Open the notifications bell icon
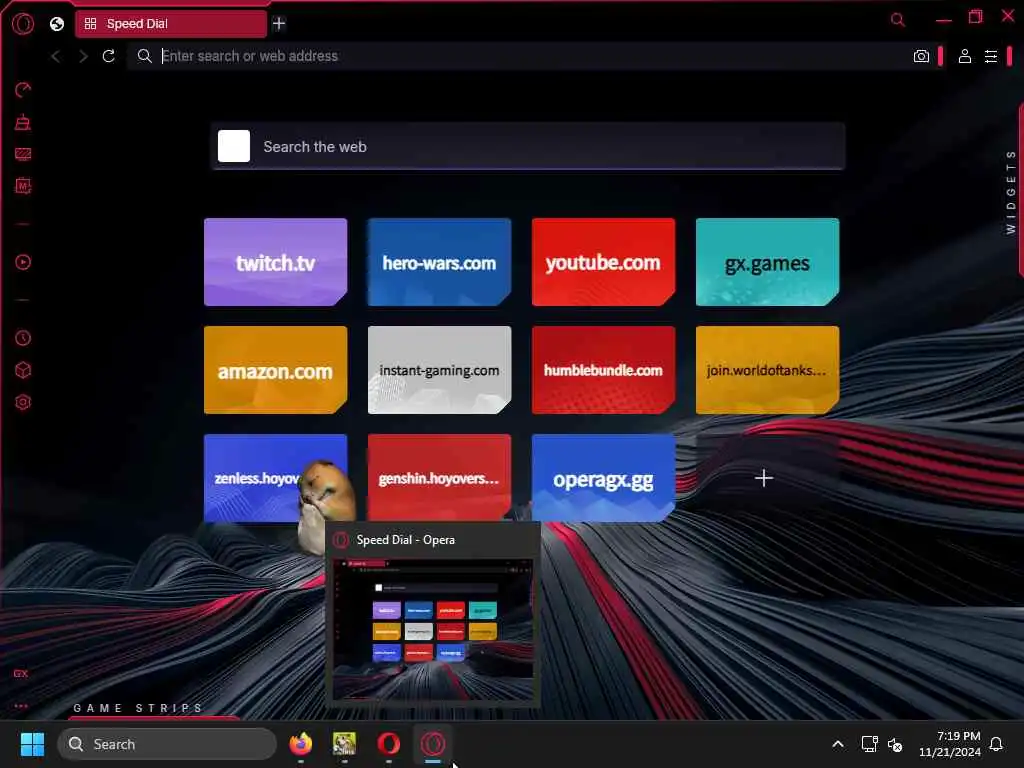This screenshot has width=1024, height=768. coord(997,744)
